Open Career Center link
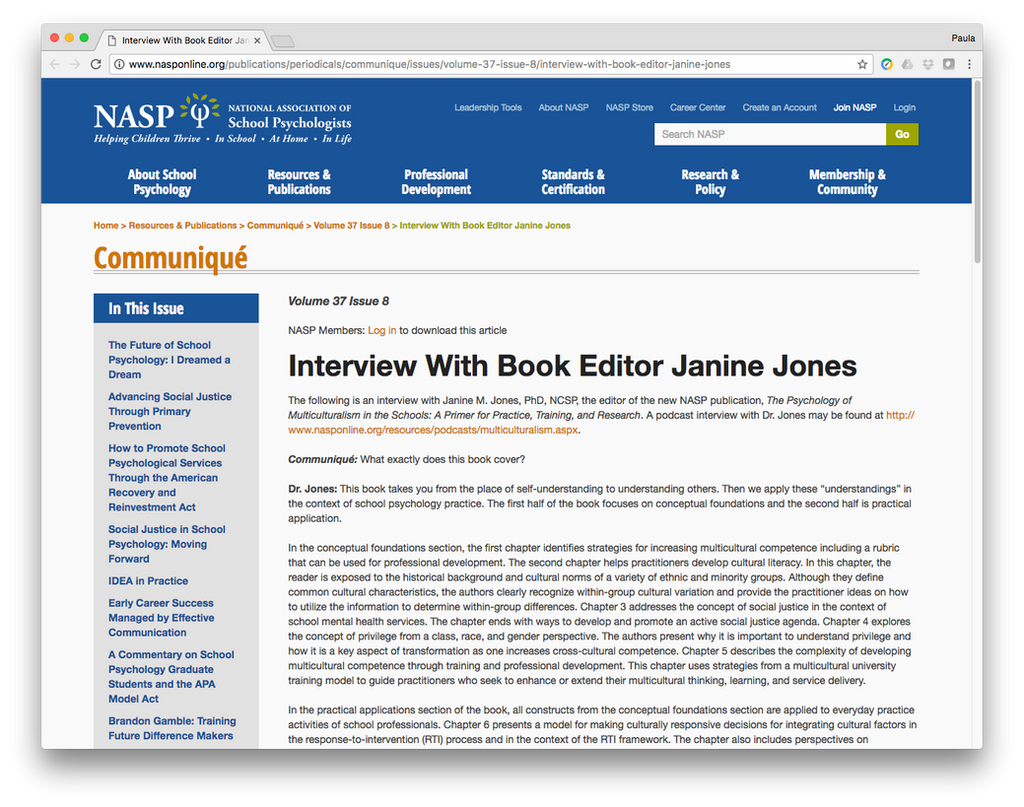Viewport: 1024px width, 807px height. click(x=697, y=107)
